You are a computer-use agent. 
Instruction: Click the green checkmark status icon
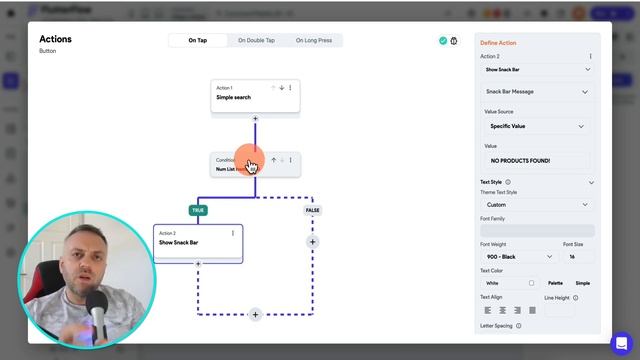click(443, 40)
